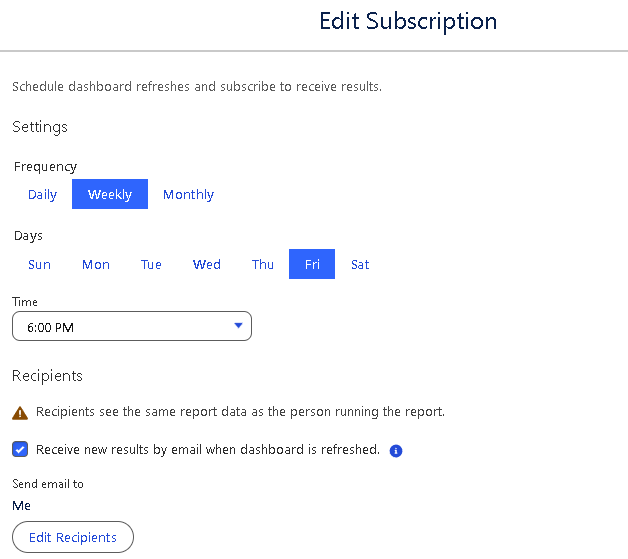Deselect the highlighted Fri day
628x559 pixels.
[x=312, y=265]
